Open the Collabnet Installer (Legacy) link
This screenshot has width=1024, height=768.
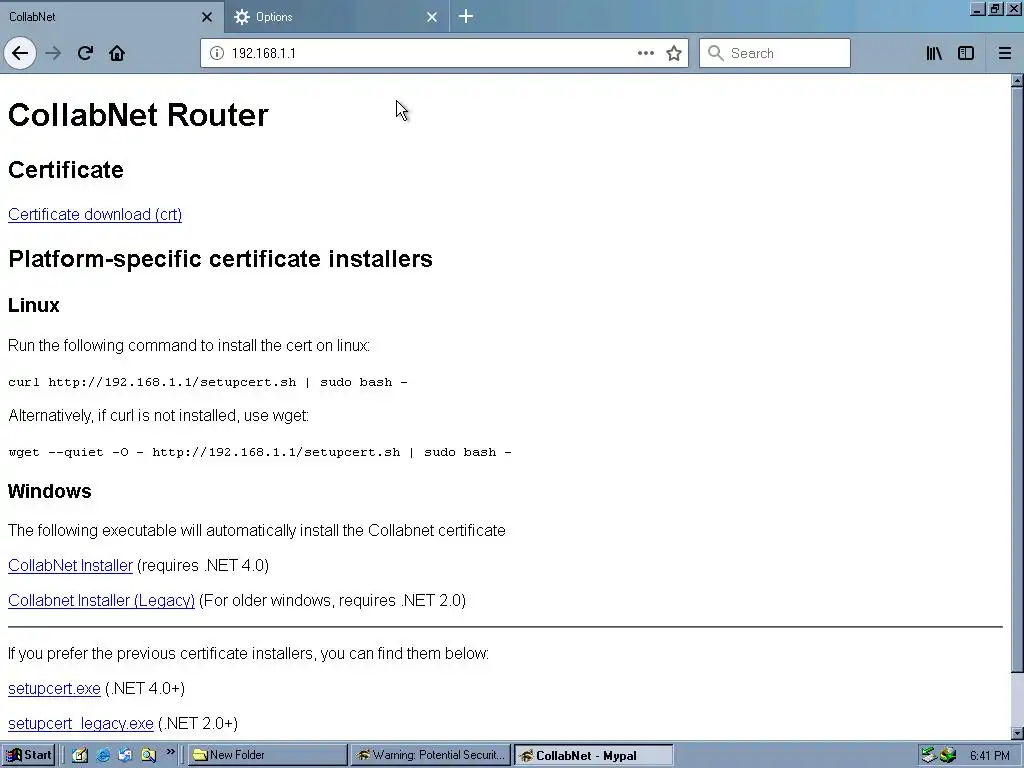101,600
